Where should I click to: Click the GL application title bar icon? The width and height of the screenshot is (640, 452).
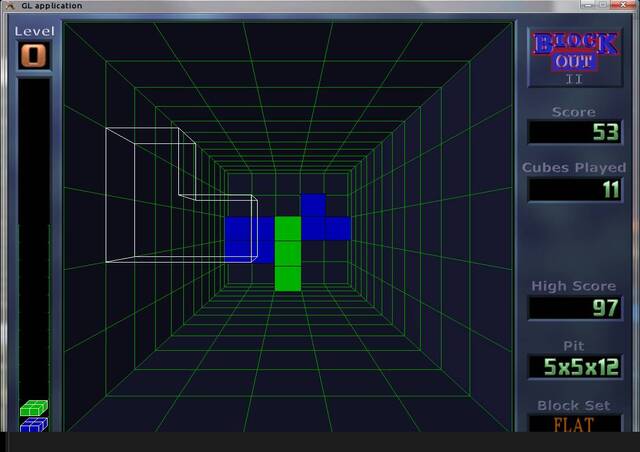tap(10, 5)
